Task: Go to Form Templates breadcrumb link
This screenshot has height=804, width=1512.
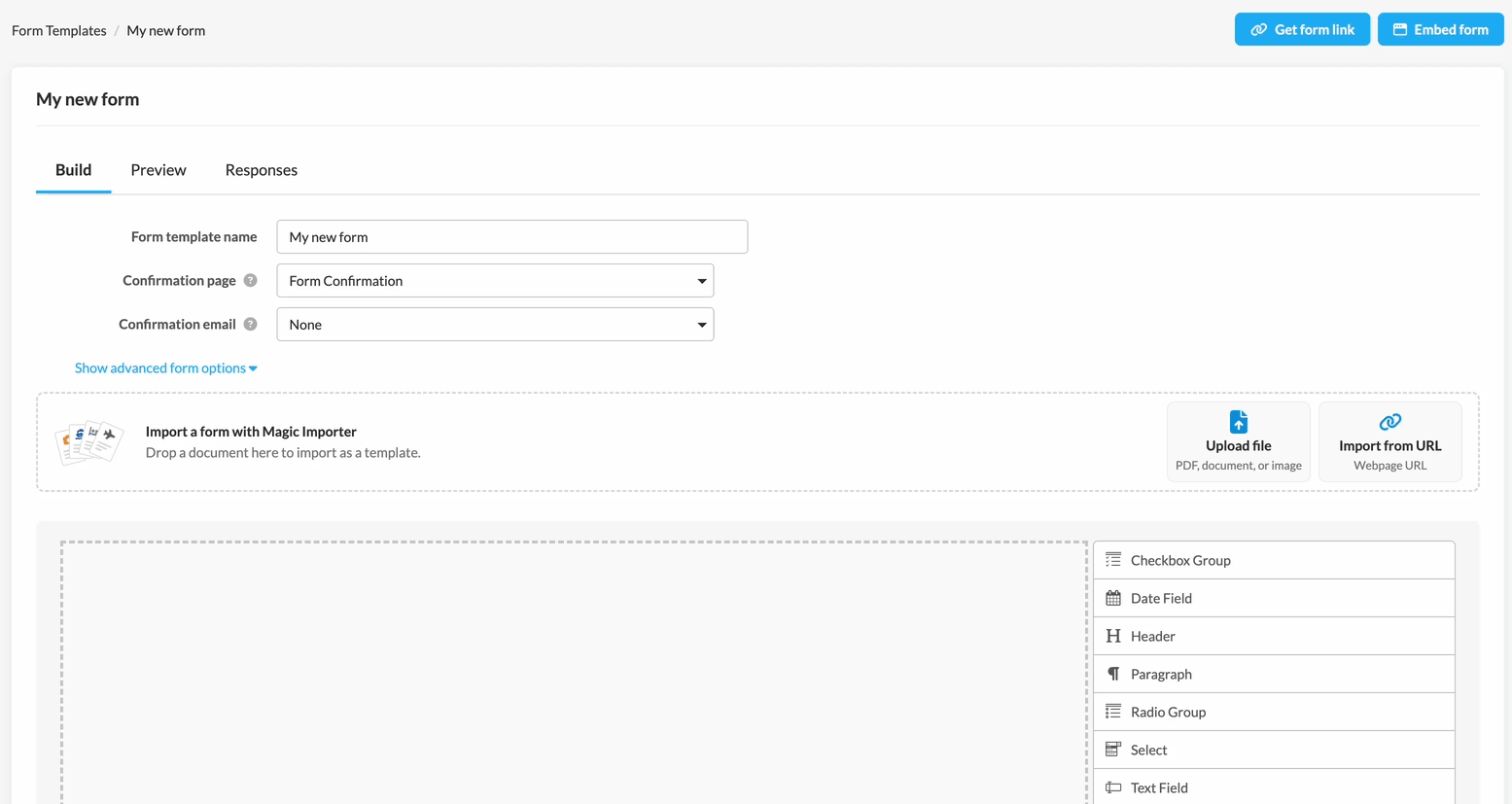Action: click(x=59, y=31)
